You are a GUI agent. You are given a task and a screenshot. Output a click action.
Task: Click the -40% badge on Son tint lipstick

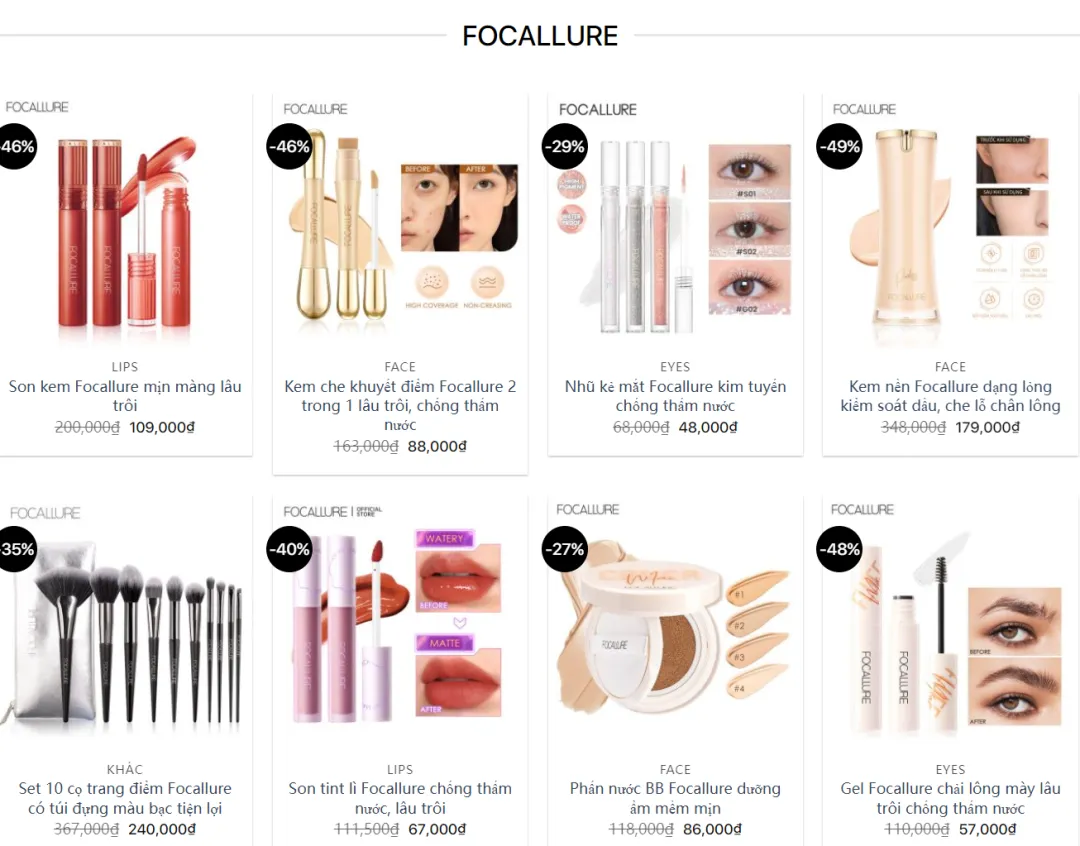coord(289,549)
